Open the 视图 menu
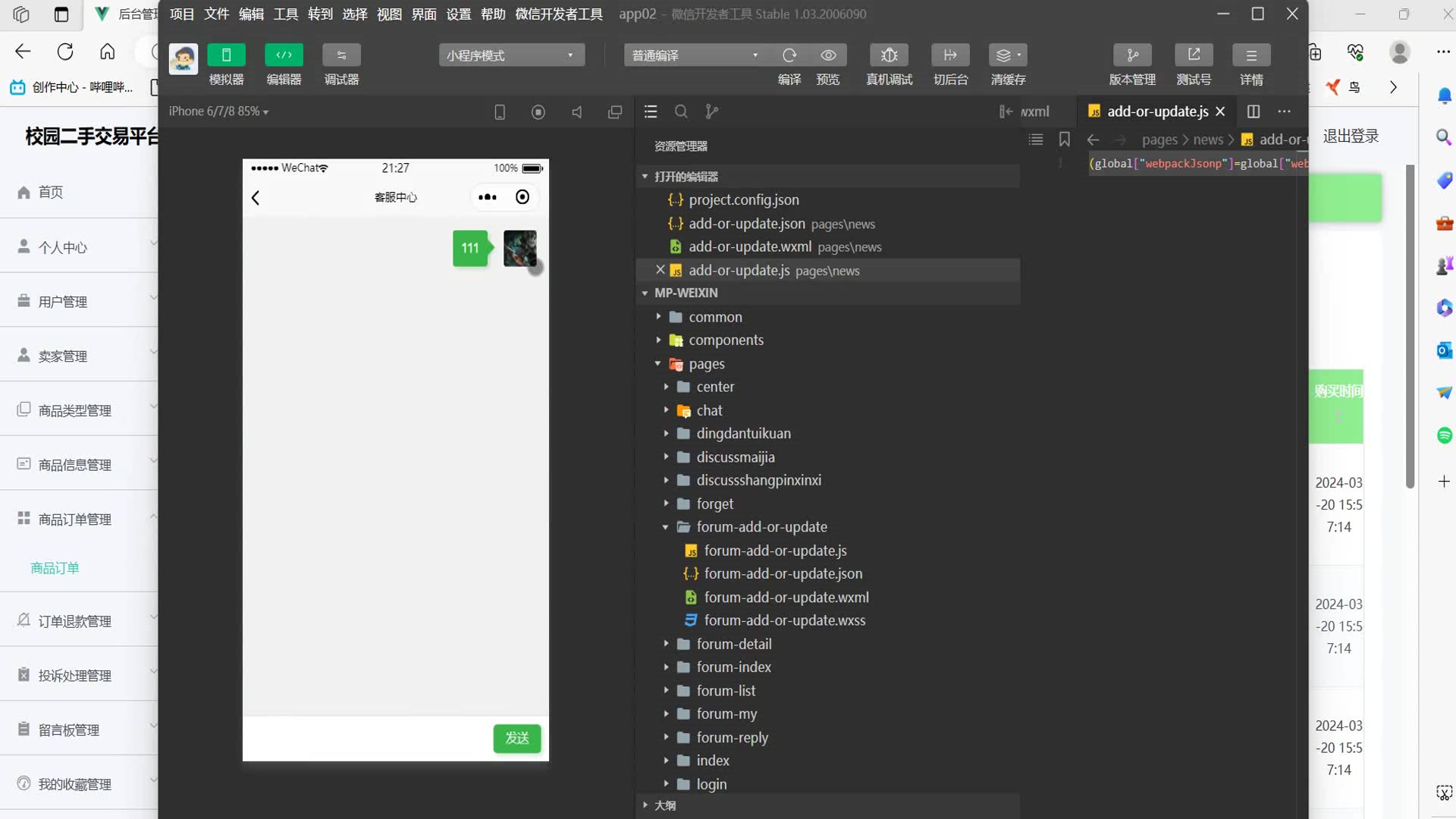This screenshot has height=819, width=1456. pos(389,14)
